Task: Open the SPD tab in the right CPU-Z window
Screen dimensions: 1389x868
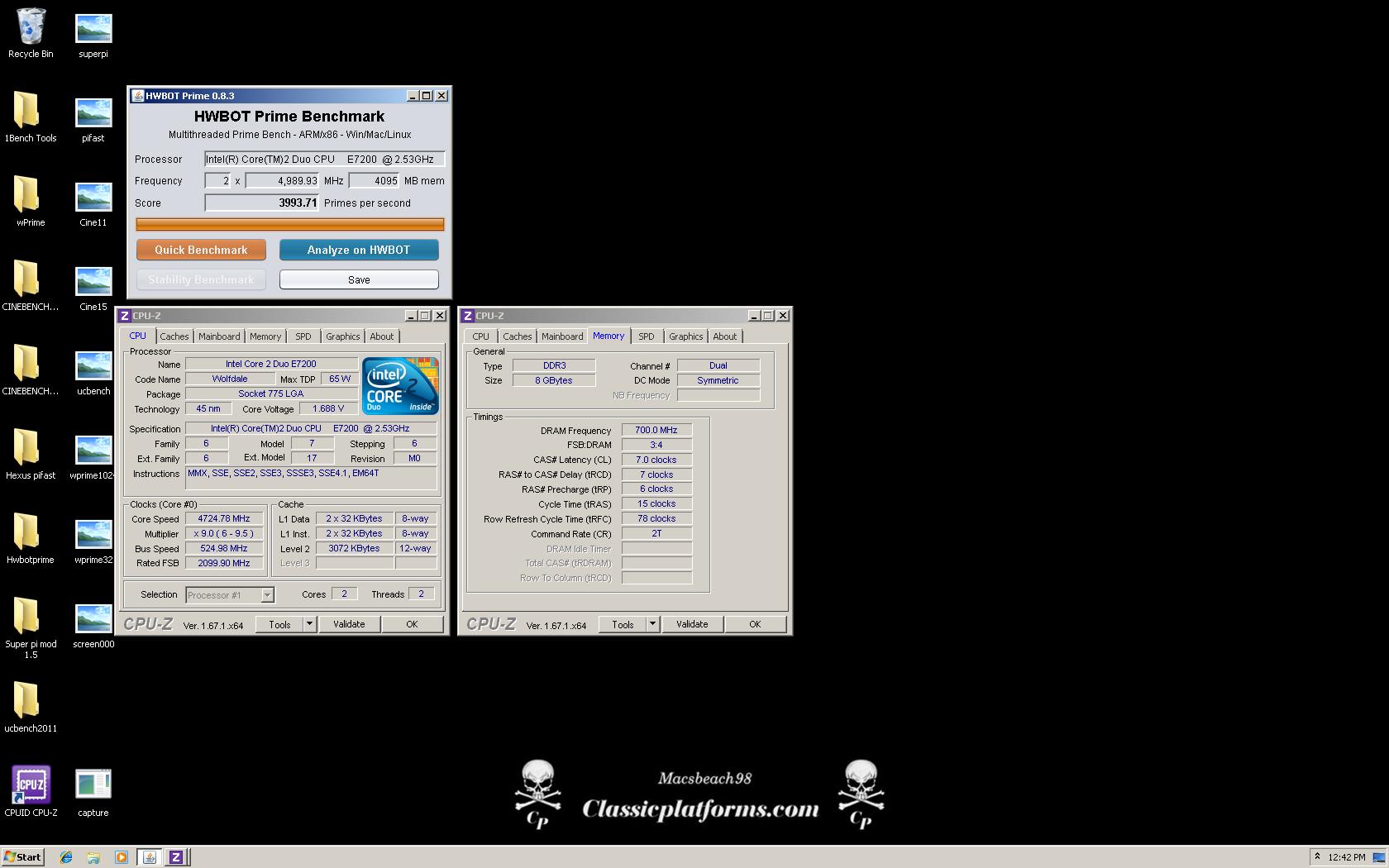Action: point(647,336)
